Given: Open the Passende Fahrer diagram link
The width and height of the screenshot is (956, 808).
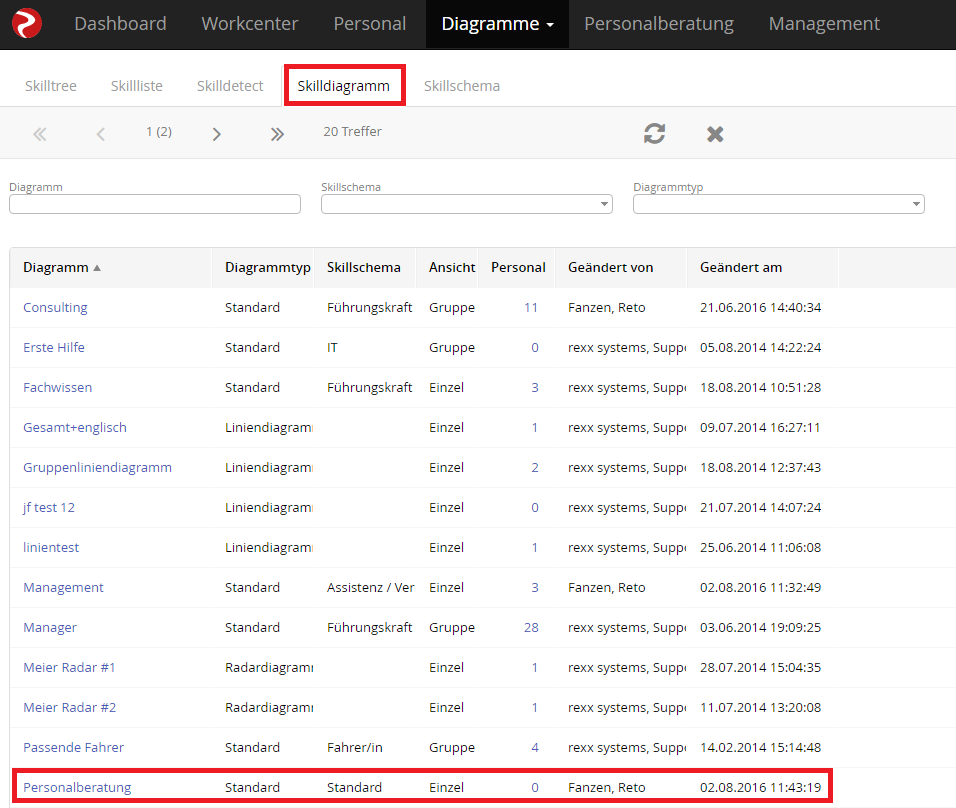Looking at the screenshot, I should (73, 748).
